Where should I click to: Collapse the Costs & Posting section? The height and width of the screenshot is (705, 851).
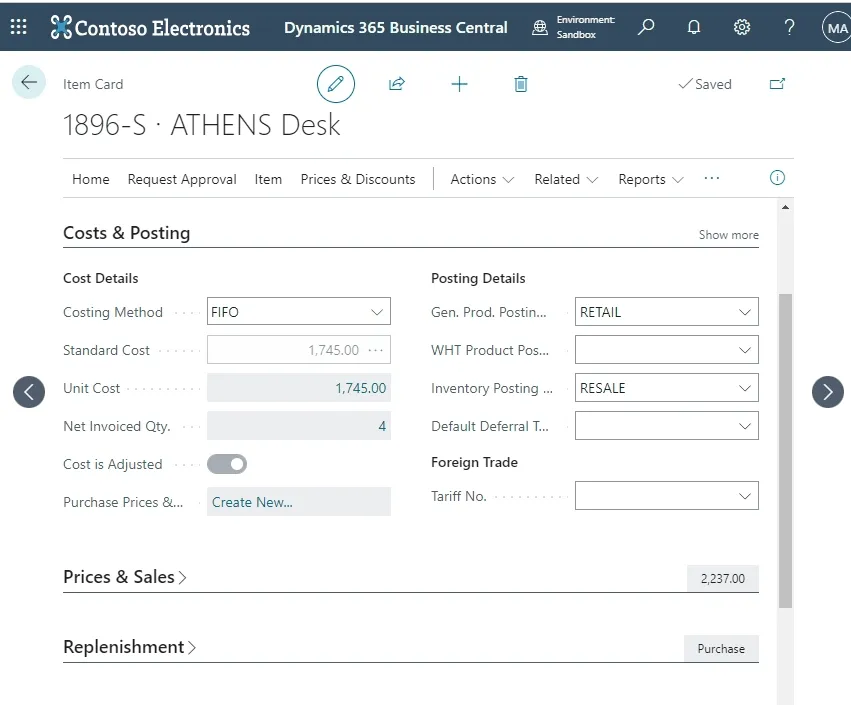(x=126, y=233)
